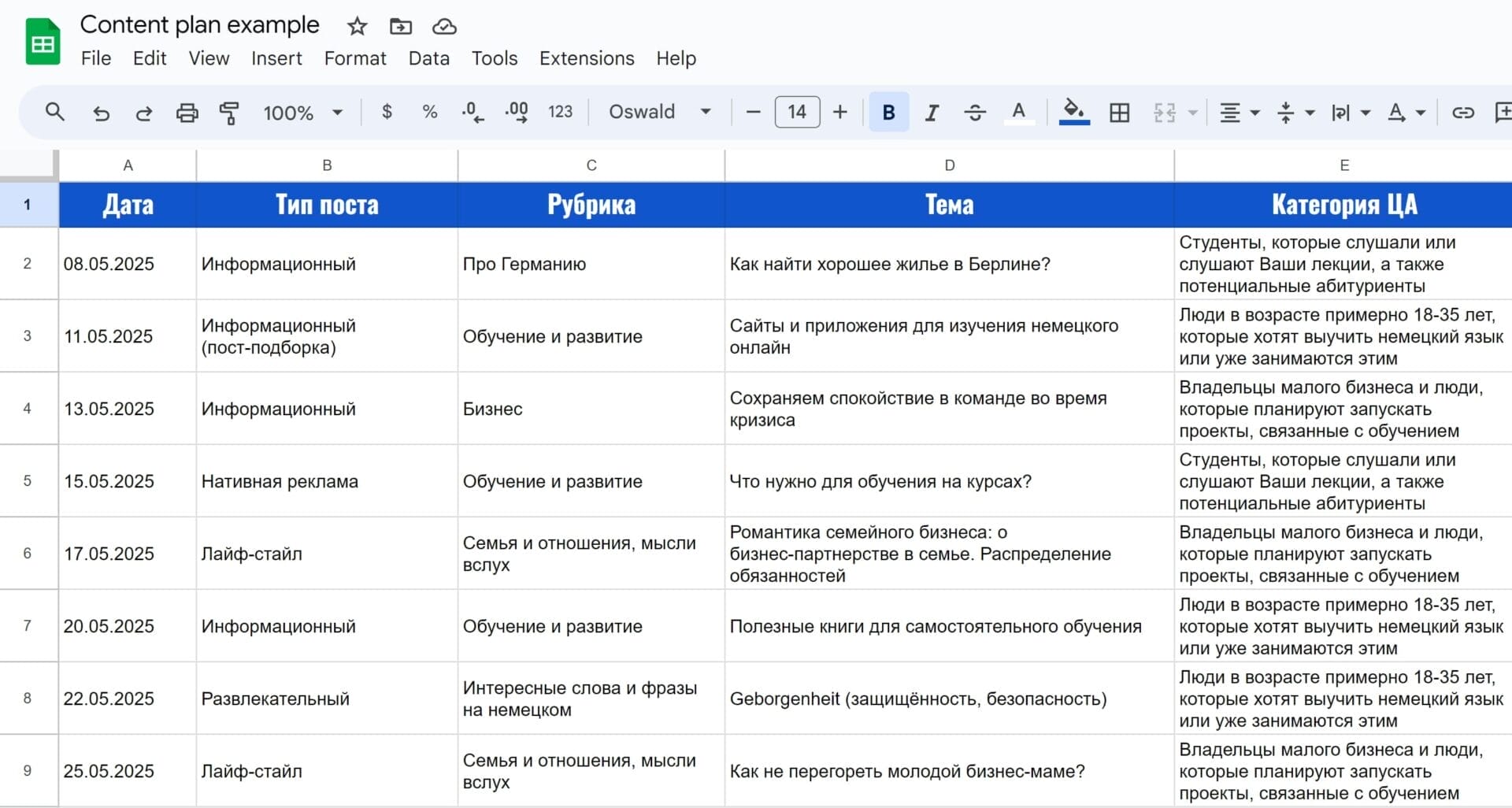Open the Extensions menu
The image size is (1512, 808).
(x=586, y=58)
